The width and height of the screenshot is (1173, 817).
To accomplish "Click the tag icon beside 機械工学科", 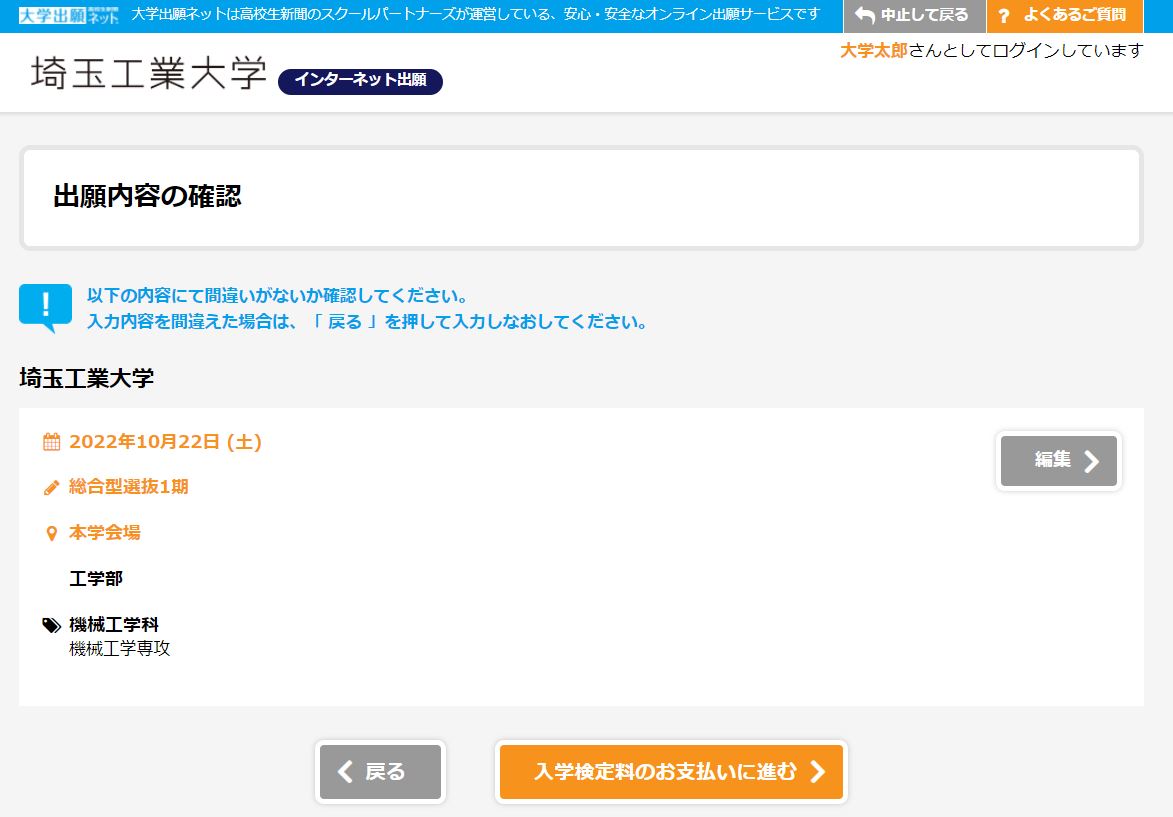I will (52, 625).
